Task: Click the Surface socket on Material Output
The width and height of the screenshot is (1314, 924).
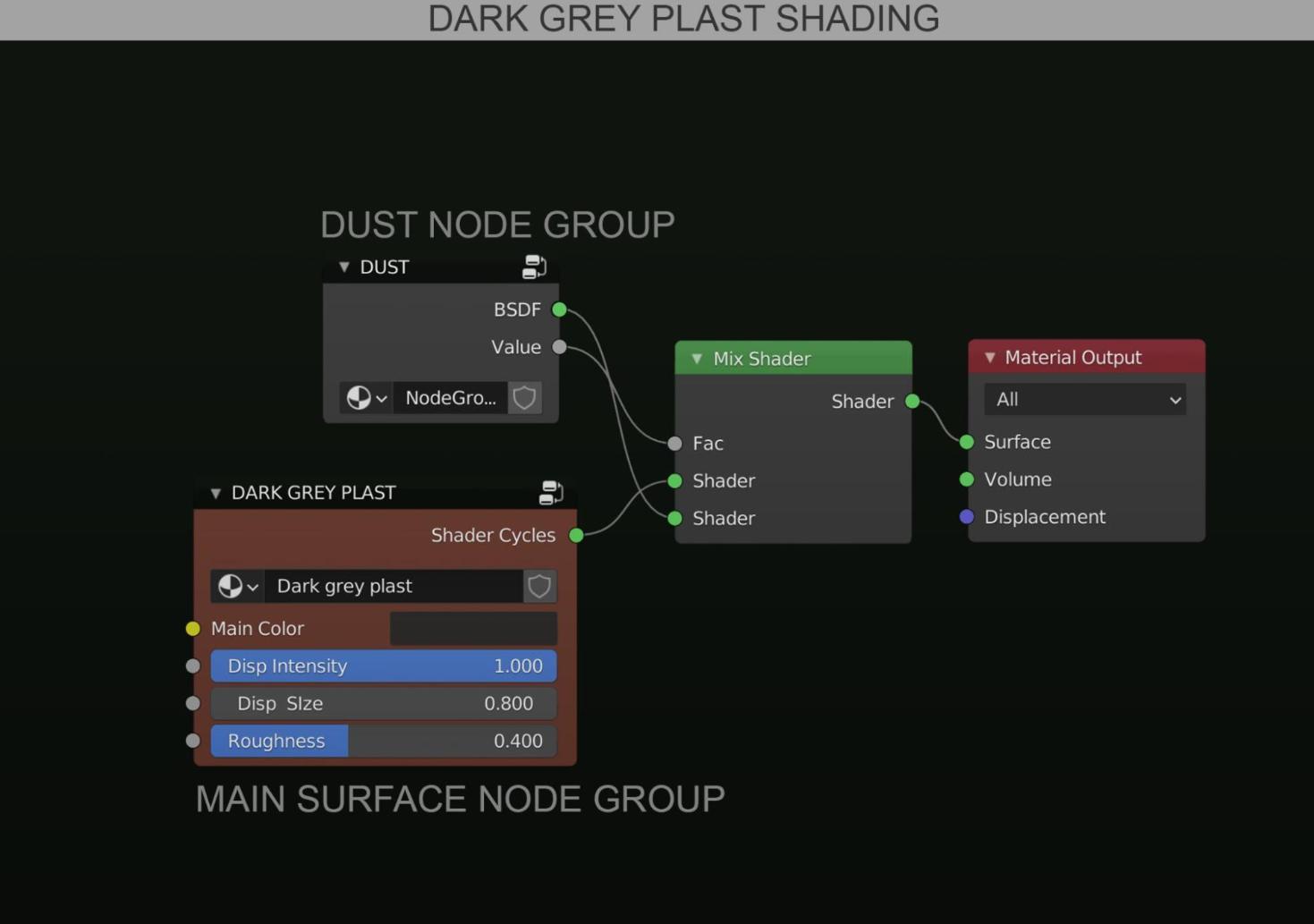Action: pyautogui.click(x=967, y=442)
